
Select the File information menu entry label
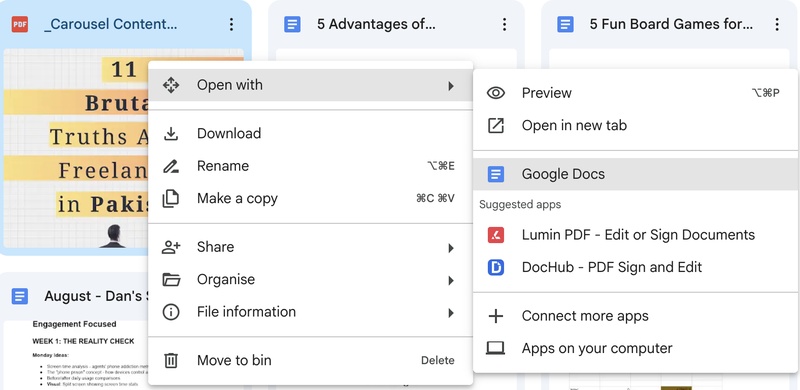click(246, 312)
